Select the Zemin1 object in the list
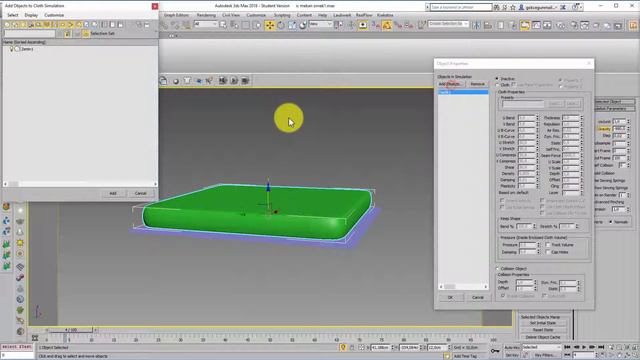Screen dimensions: 640x360 coord(27,49)
